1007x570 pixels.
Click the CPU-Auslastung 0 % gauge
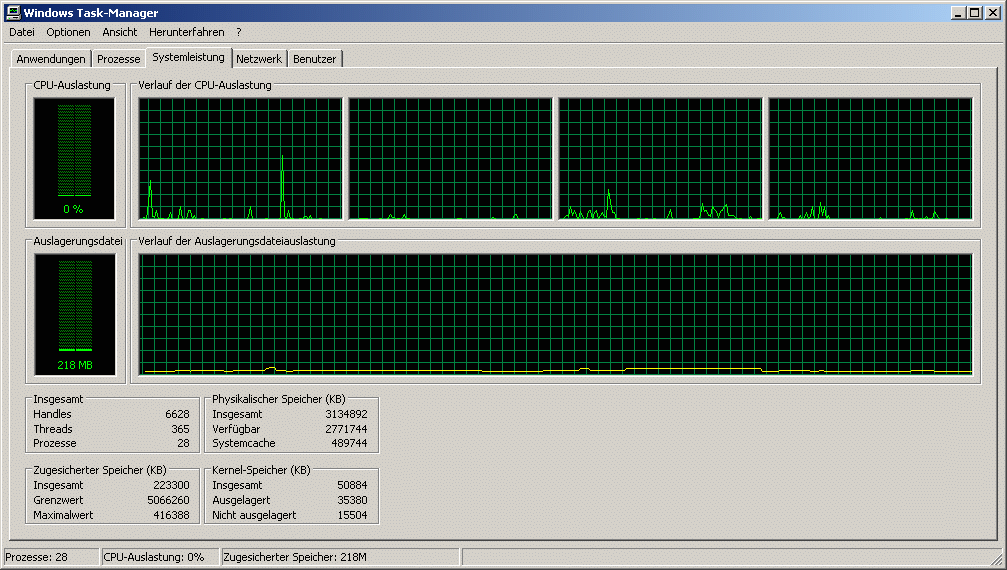coord(74,159)
